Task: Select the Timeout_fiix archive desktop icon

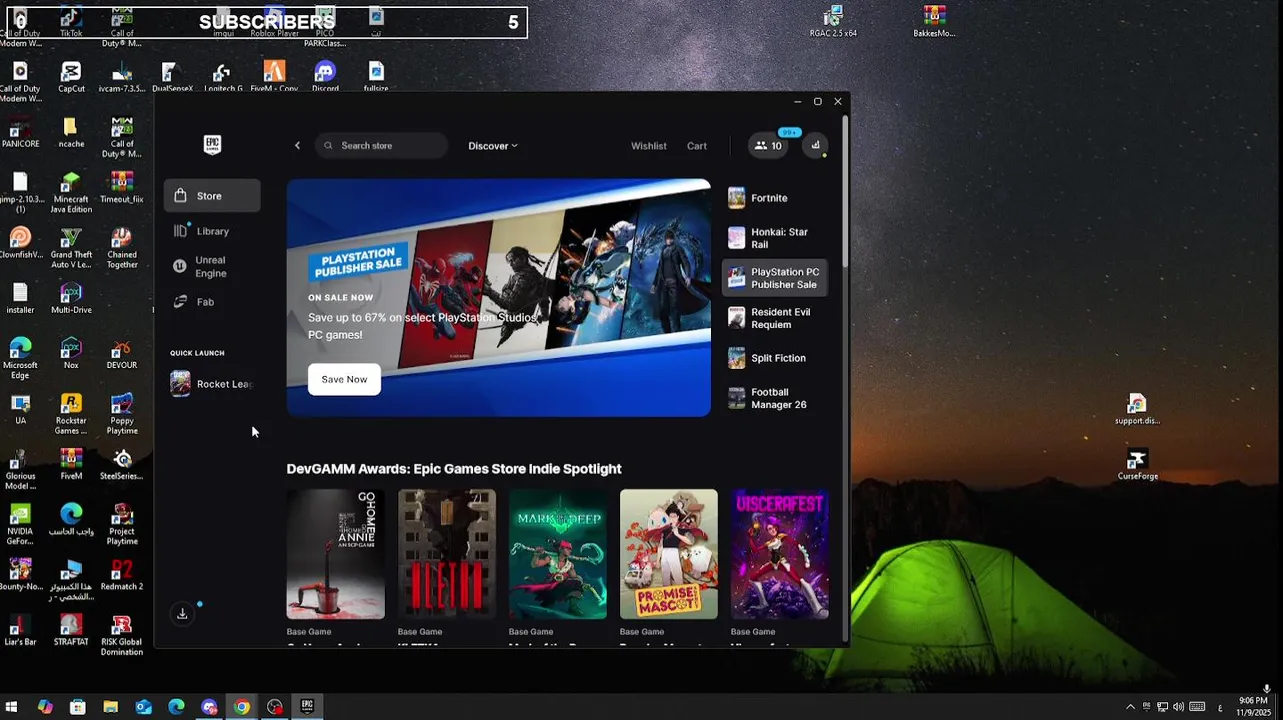Action: [122, 188]
